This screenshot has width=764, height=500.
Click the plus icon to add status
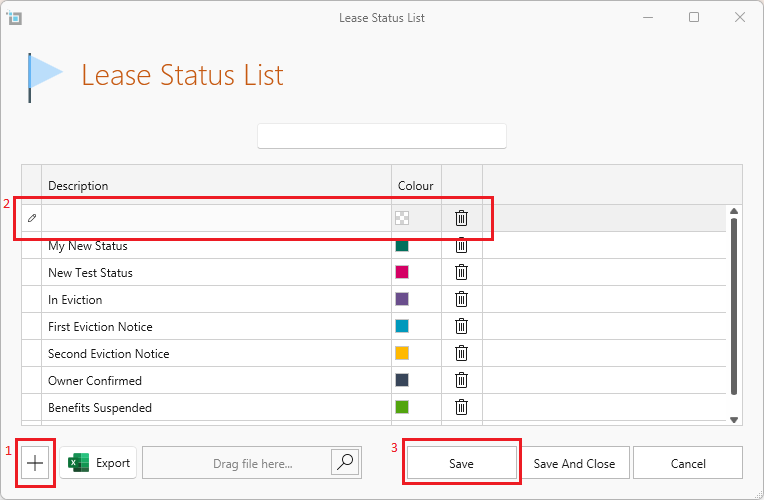(36, 463)
